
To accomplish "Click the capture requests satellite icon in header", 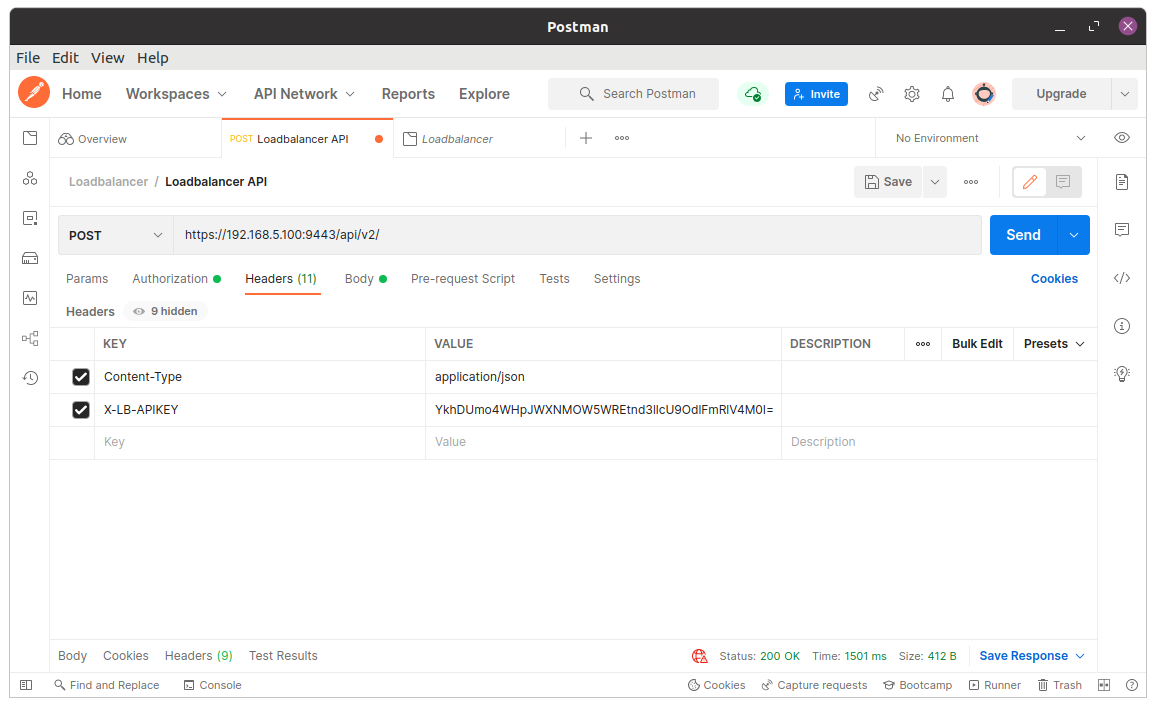I will point(876,94).
